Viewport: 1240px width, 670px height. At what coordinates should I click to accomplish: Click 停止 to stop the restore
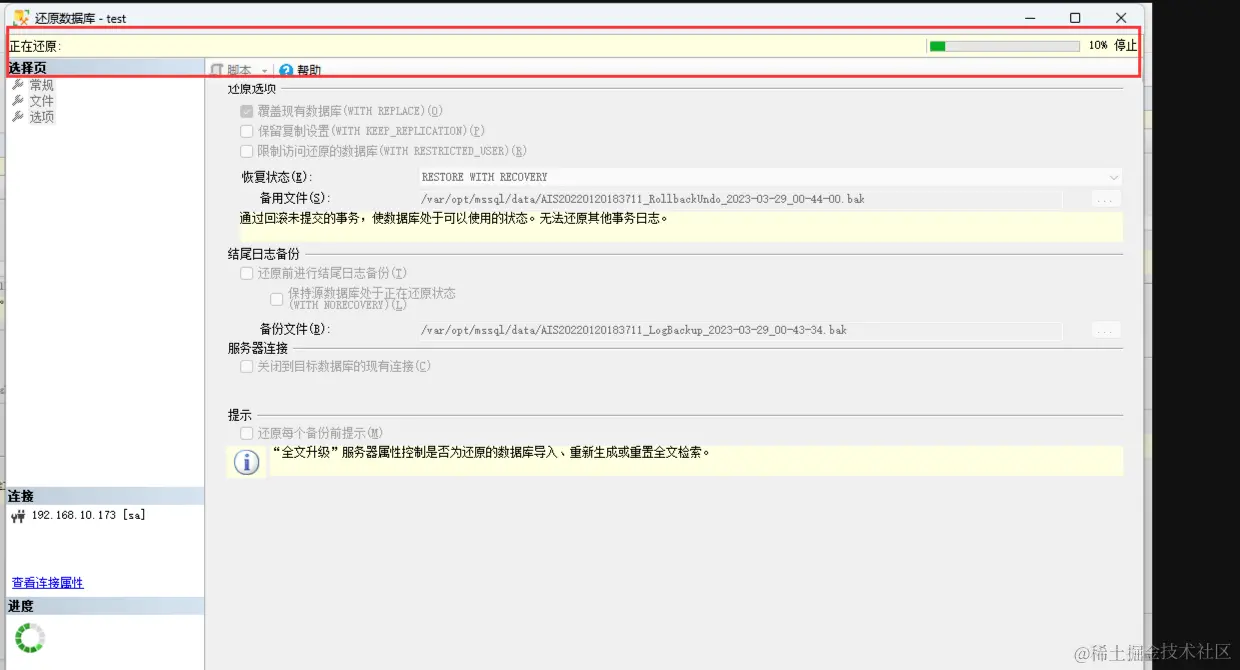click(x=1126, y=45)
